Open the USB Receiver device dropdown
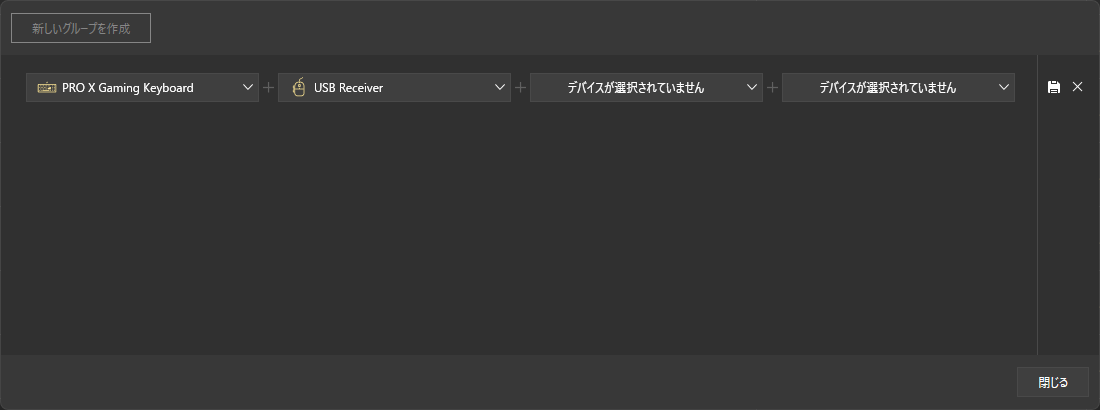 click(394, 88)
